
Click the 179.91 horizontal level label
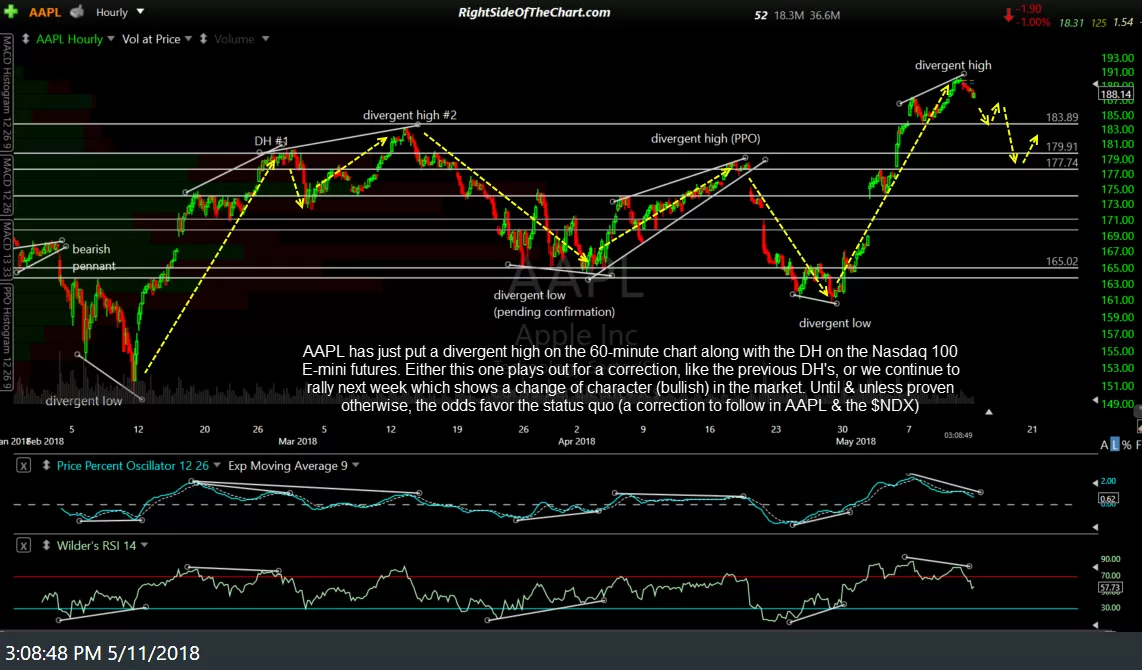1062,146
